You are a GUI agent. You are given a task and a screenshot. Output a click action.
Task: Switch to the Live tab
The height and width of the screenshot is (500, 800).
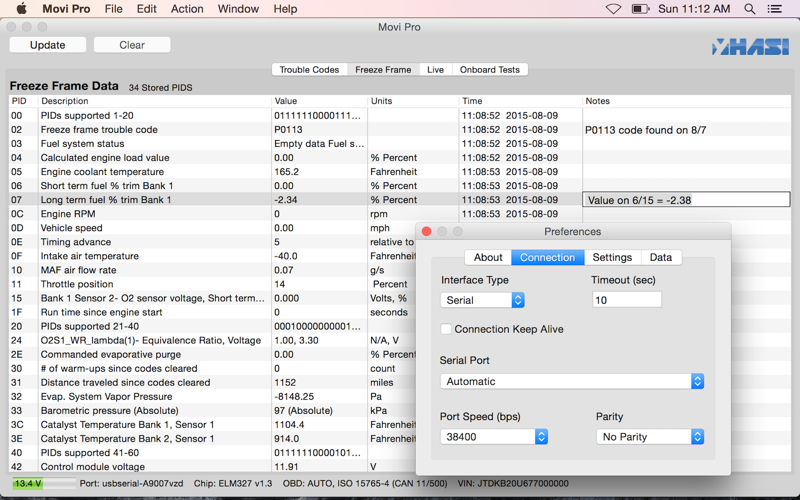435,69
